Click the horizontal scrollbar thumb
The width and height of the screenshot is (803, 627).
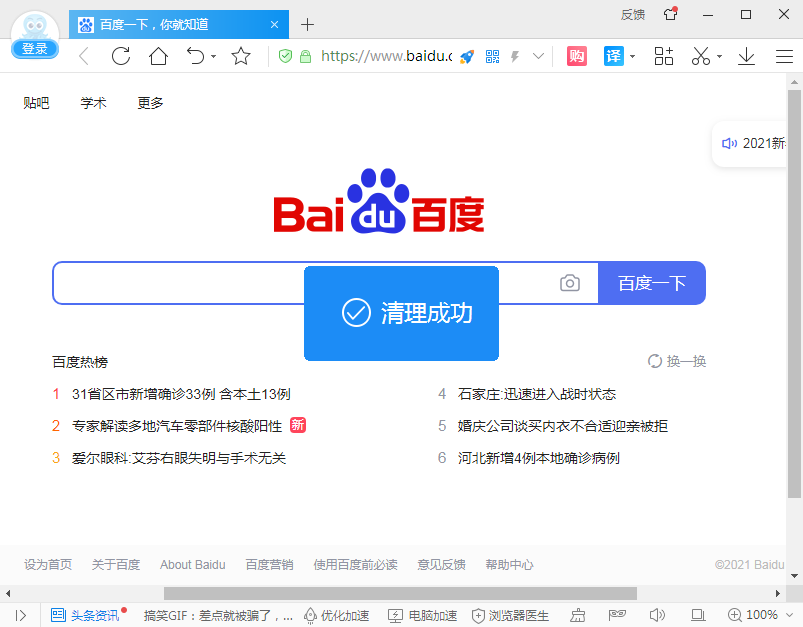pyautogui.click(x=400, y=593)
